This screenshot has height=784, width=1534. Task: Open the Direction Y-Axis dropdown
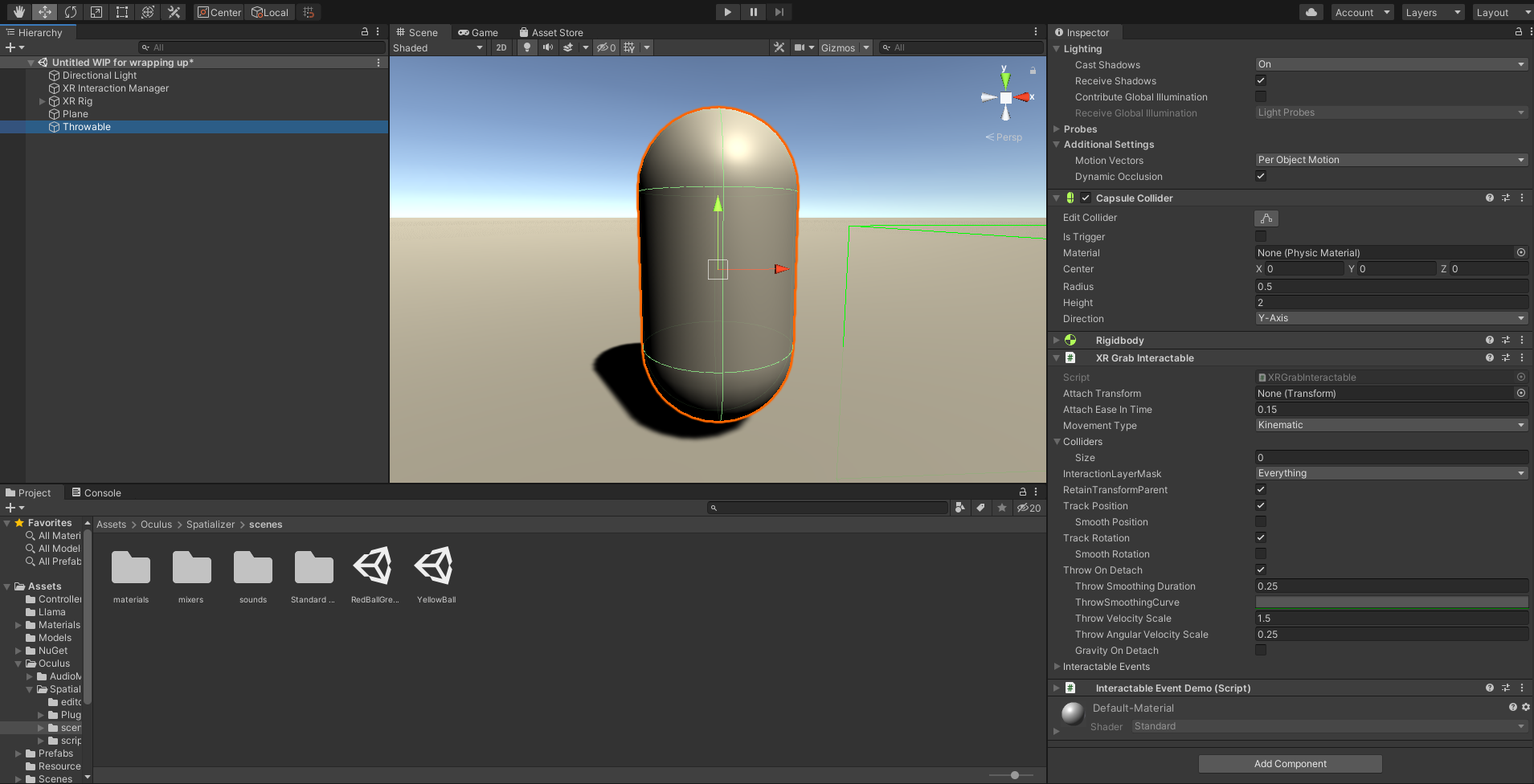tap(1391, 318)
